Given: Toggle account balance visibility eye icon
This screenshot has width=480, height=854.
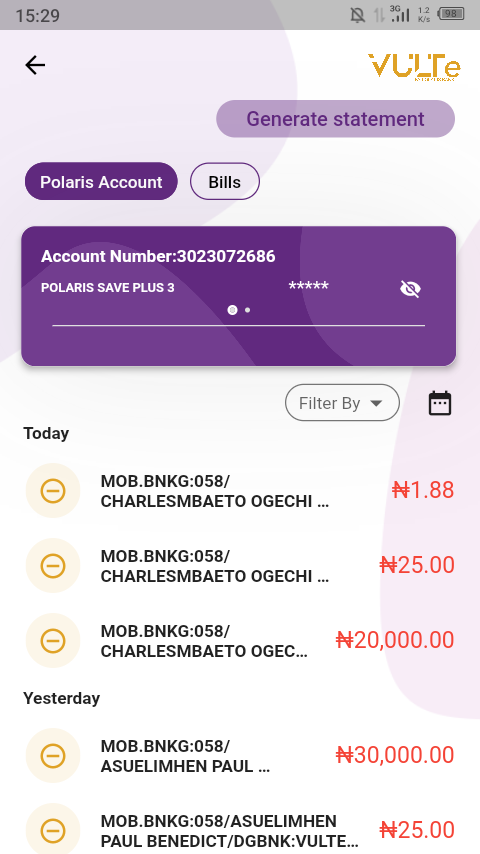Looking at the screenshot, I should 410,289.
